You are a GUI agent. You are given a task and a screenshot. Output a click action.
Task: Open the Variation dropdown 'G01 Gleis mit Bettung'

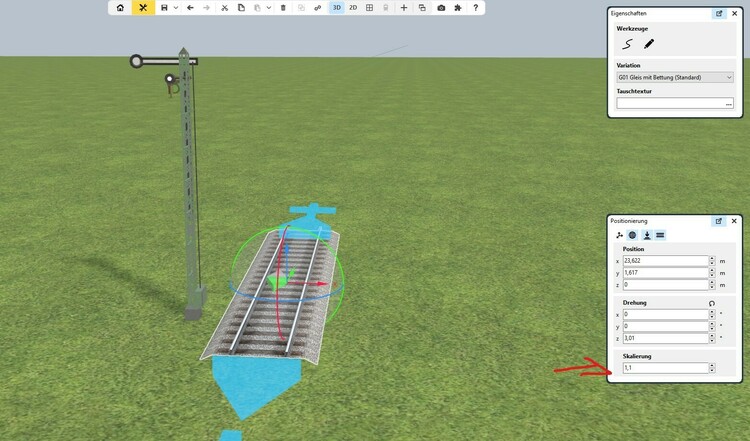click(x=675, y=77)
